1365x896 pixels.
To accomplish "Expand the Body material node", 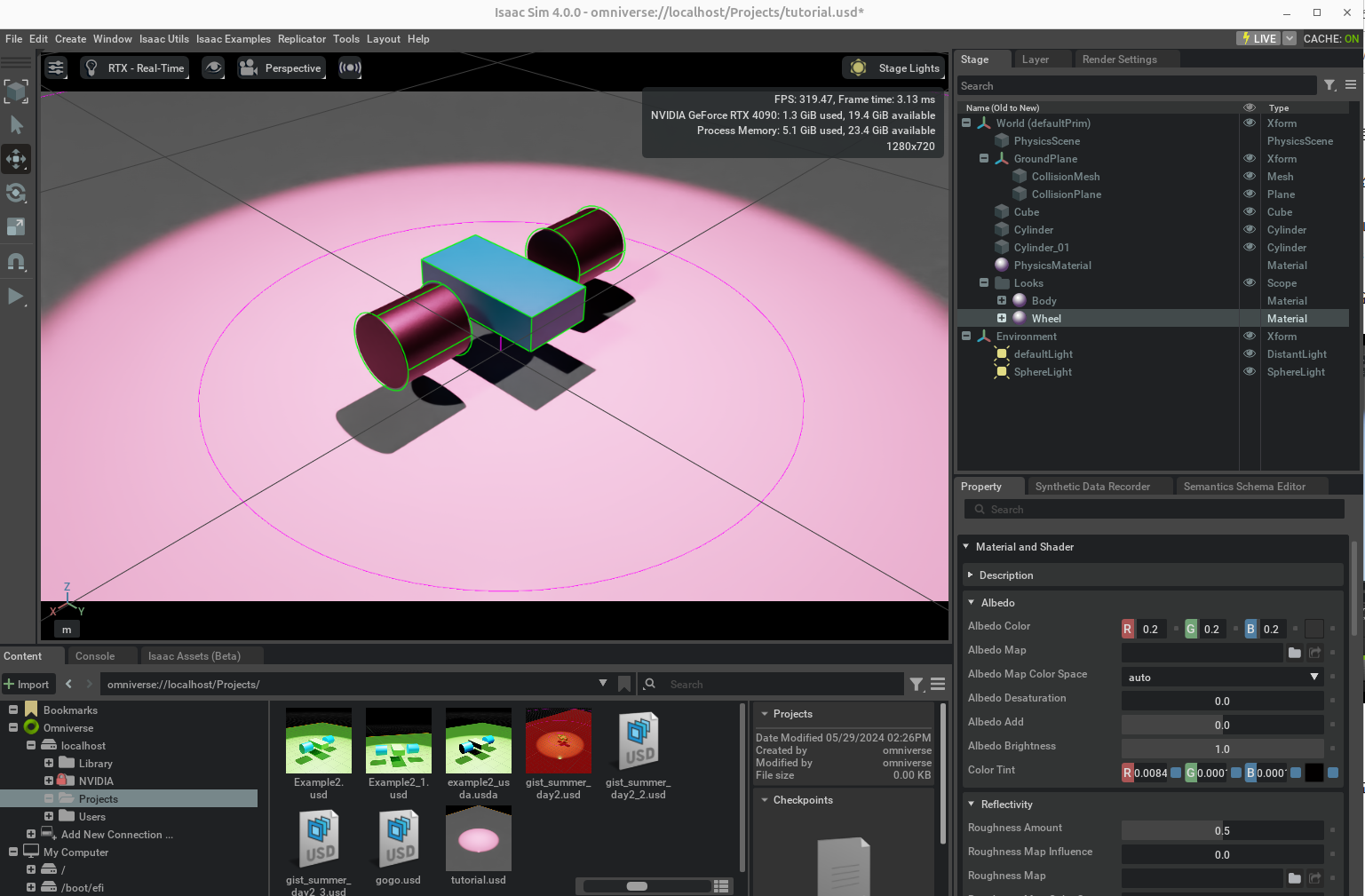I will tap(1002, 301).
